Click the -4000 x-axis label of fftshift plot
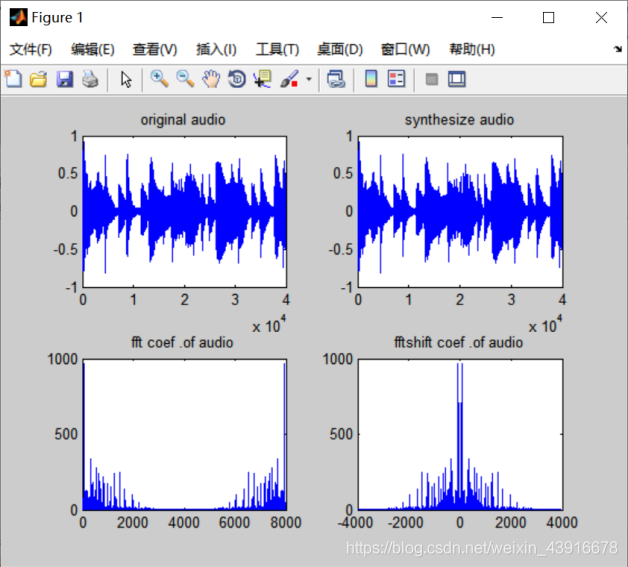Screen dimensions: 628x567 point(355,523)
